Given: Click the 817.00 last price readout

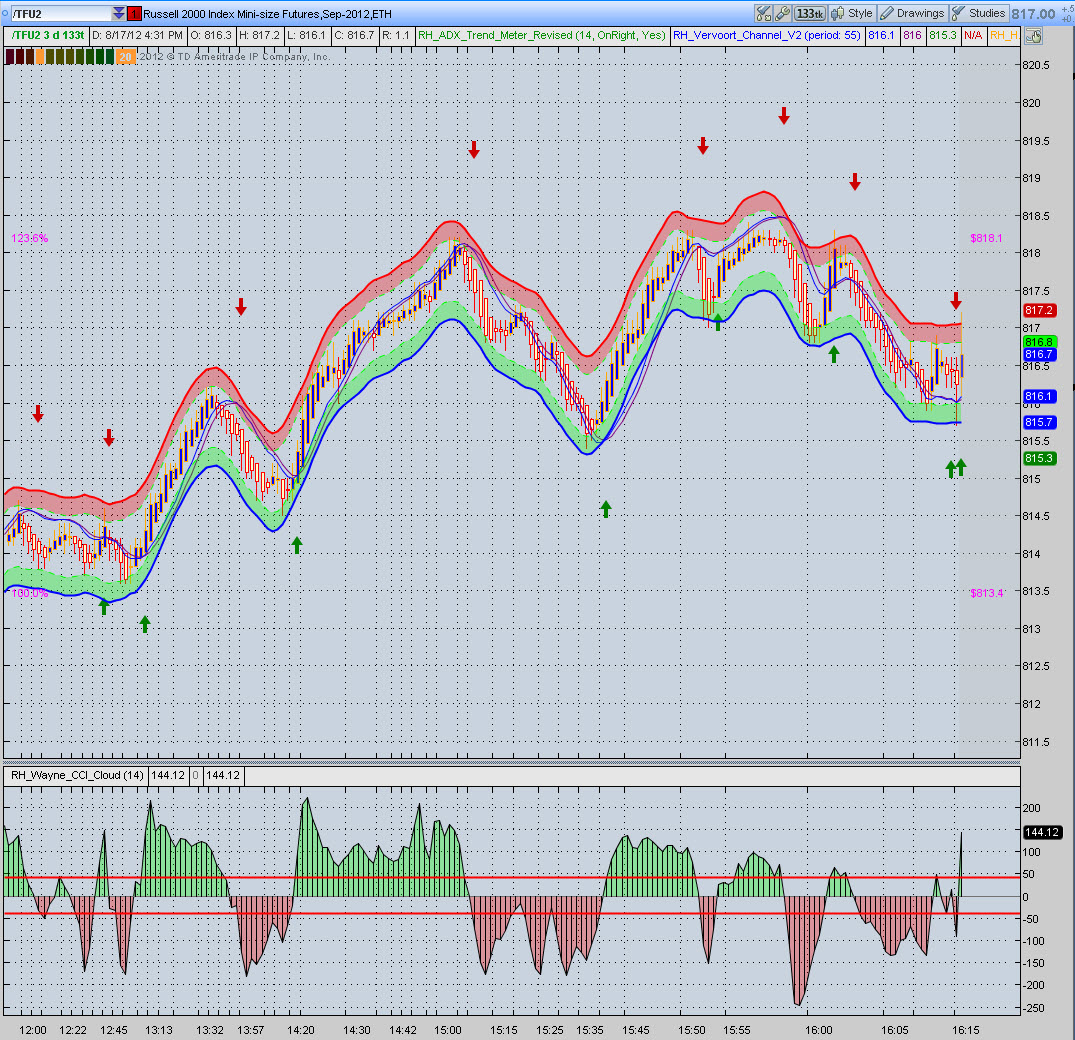Looking at the screenshot, I should point(1033,14).
